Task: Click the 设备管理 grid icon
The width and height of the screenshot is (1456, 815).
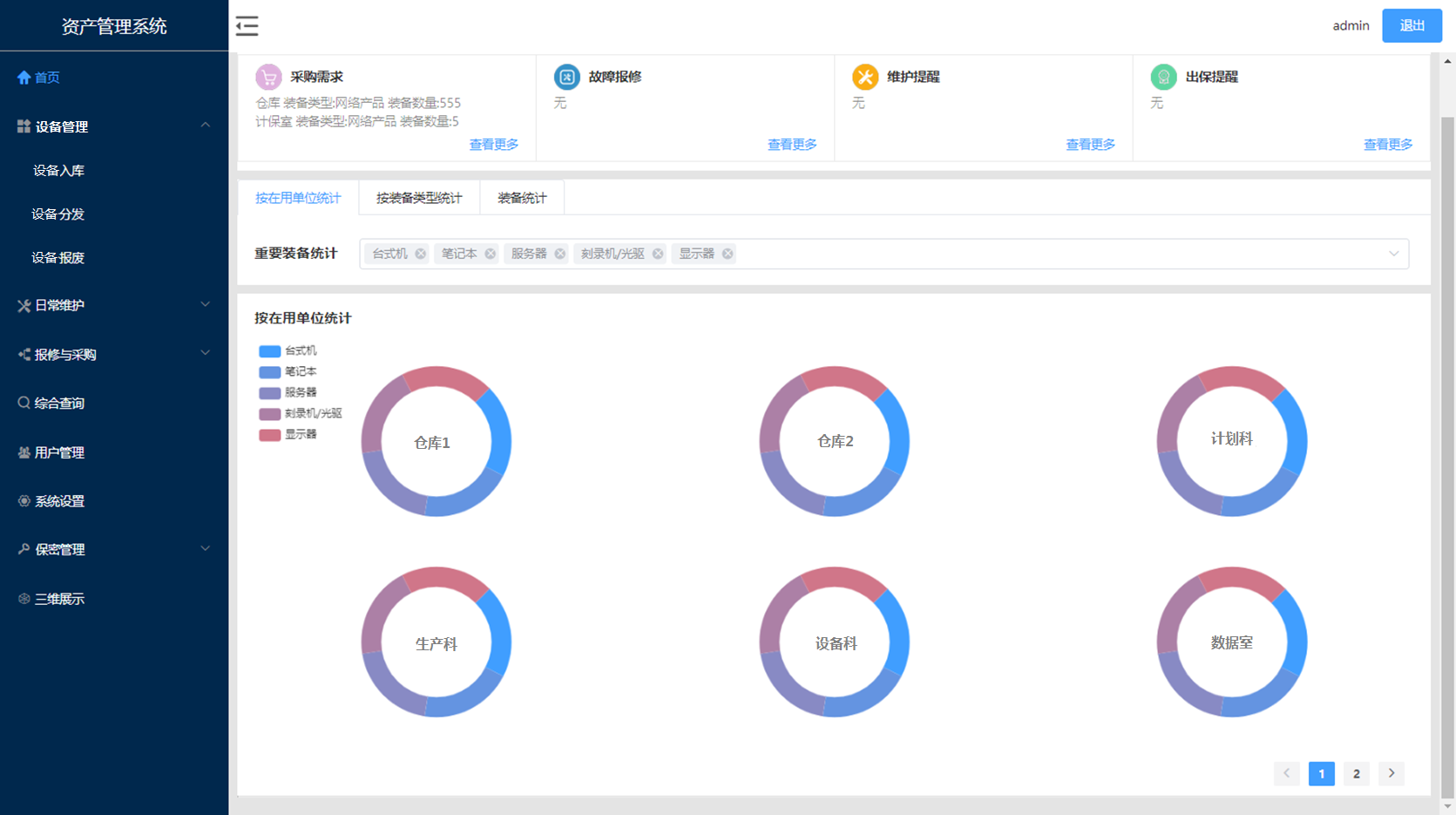Action: (x=24, y=126)
